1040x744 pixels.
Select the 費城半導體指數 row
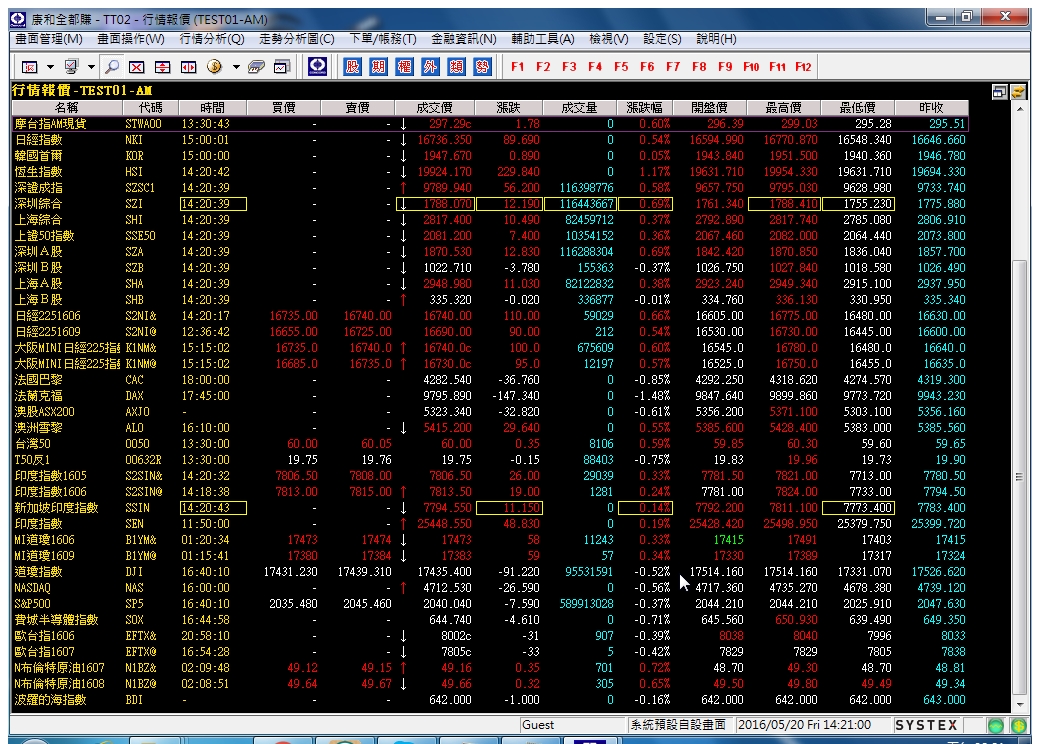coord(490,619)
